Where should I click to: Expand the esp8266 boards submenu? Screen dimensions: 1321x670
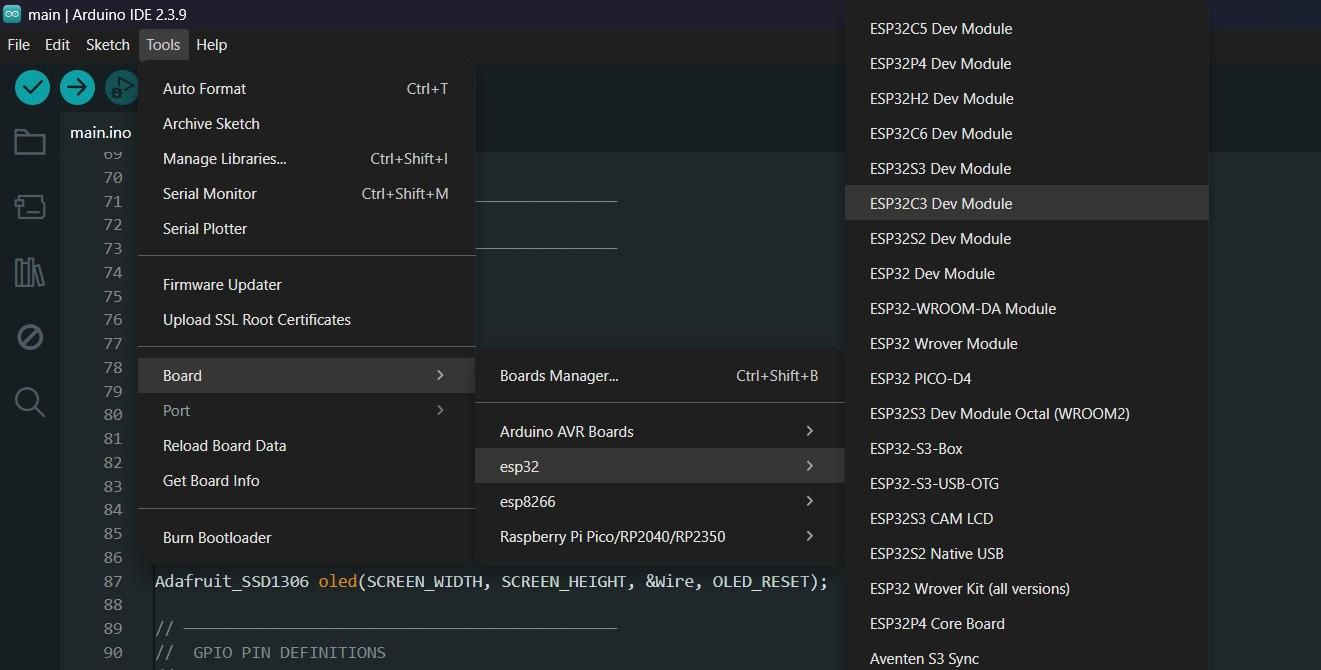coord(660,502)
